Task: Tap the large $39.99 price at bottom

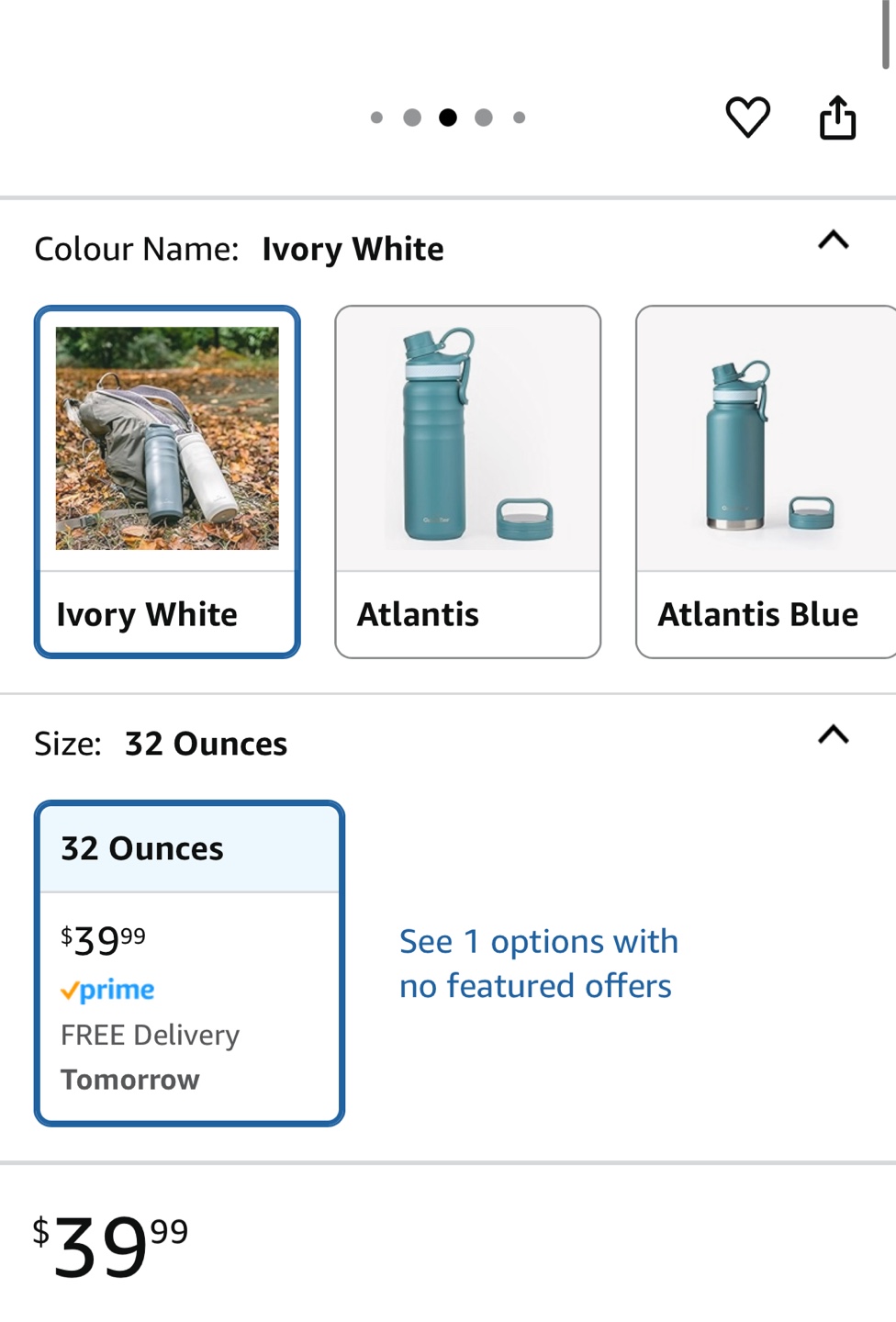Action: pyautogui.click(x=110, y=1245)
